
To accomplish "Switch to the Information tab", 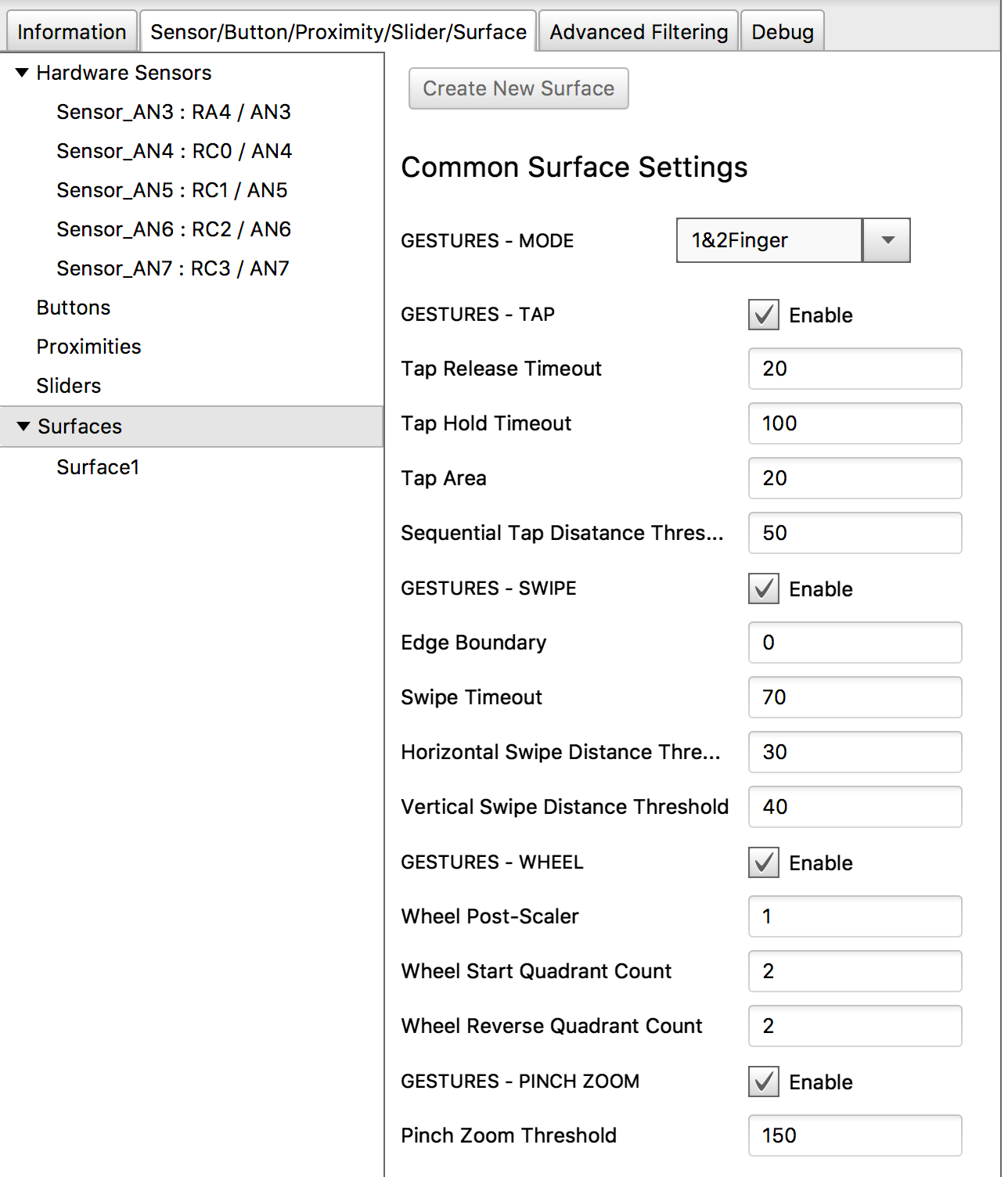I will 71,32.
